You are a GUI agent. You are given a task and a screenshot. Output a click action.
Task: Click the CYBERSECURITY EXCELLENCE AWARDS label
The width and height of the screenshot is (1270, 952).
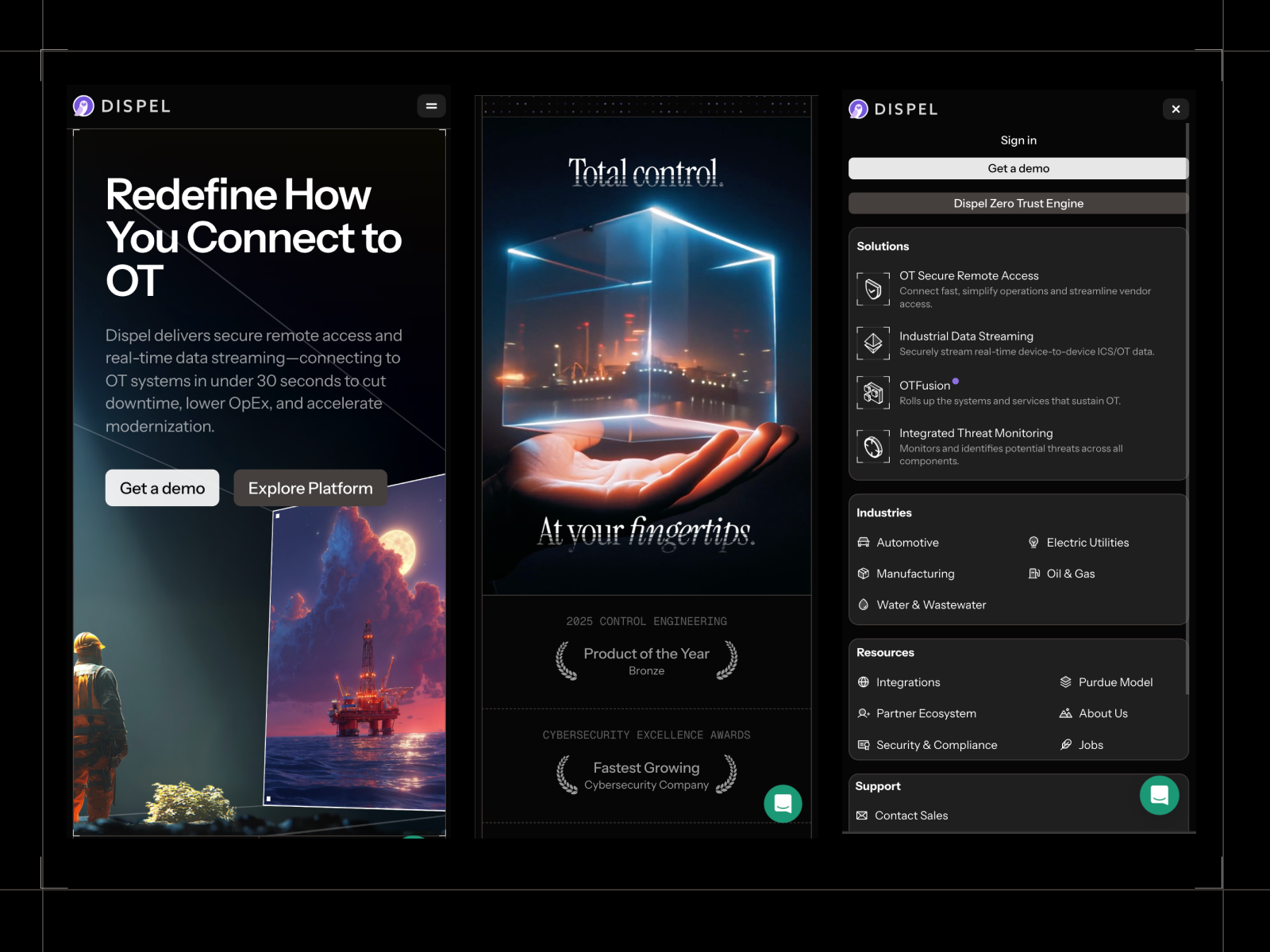click(x=646, y=735)
